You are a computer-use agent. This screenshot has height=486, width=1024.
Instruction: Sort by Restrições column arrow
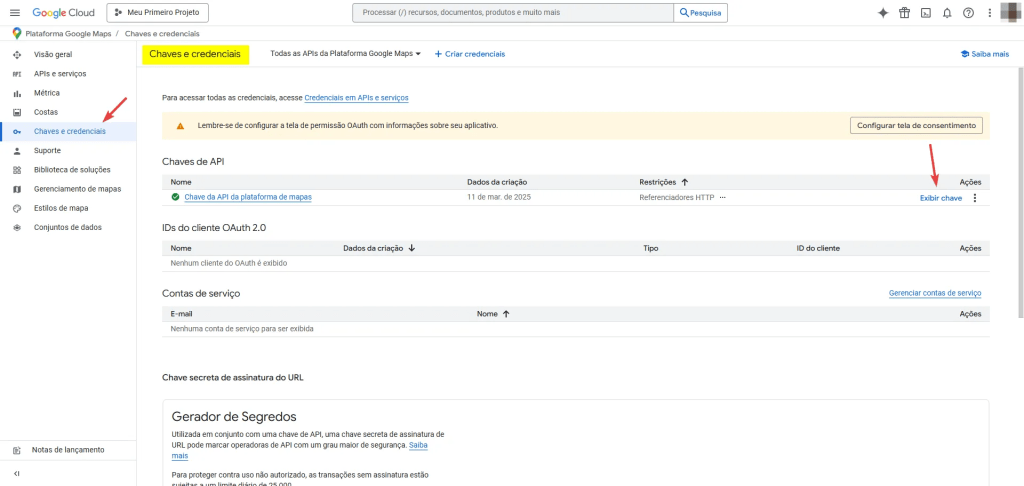click(685, 182)
